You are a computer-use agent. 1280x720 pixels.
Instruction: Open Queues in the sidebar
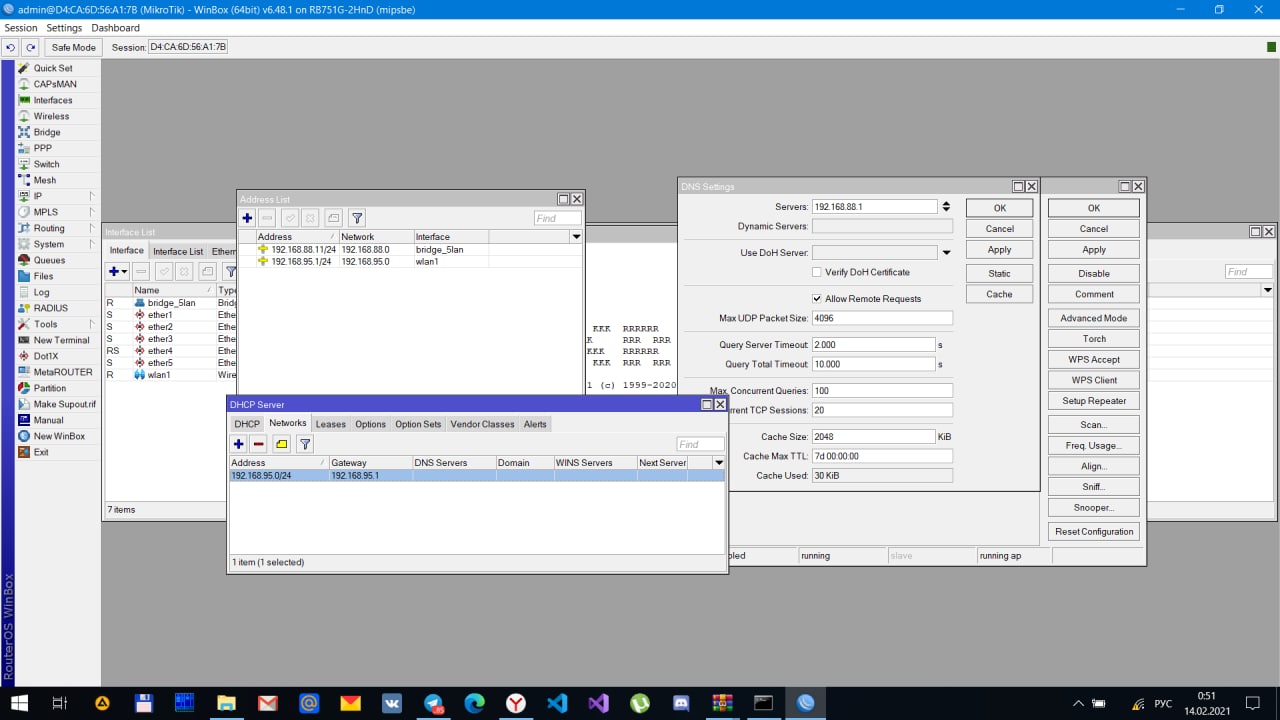[49, 260]
